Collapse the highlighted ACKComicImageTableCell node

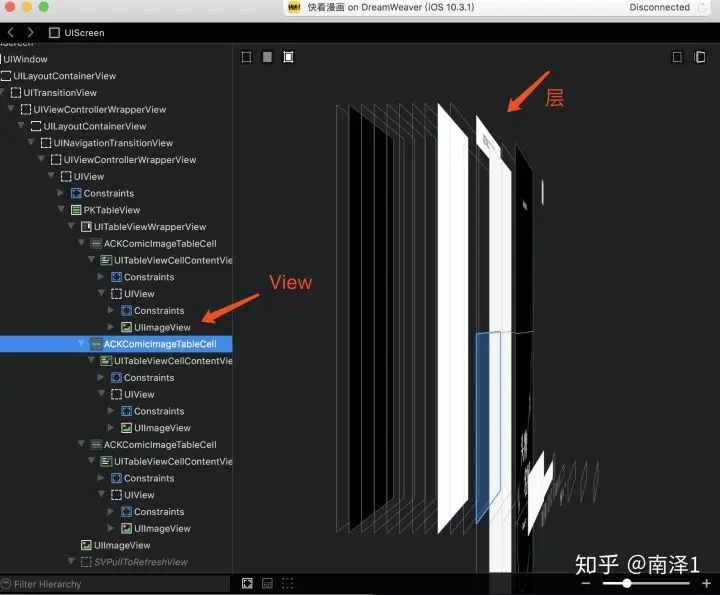coord(82,343)
